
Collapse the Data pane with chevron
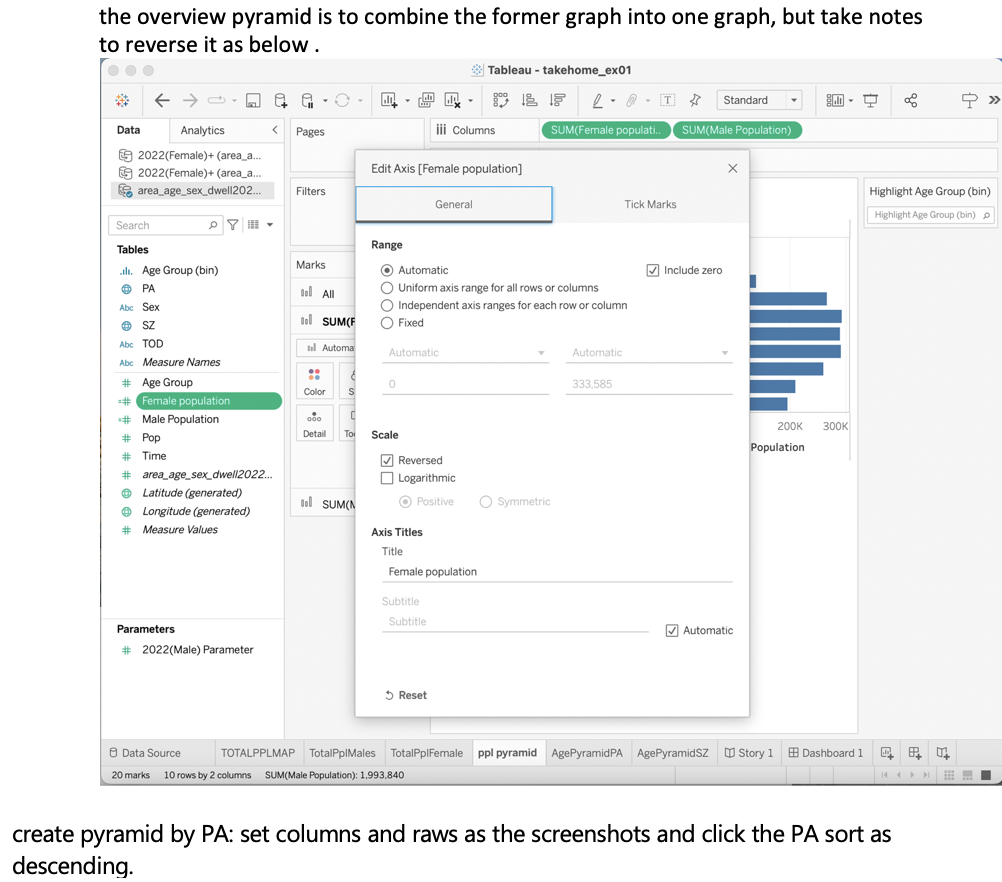[x=275, y=130]
